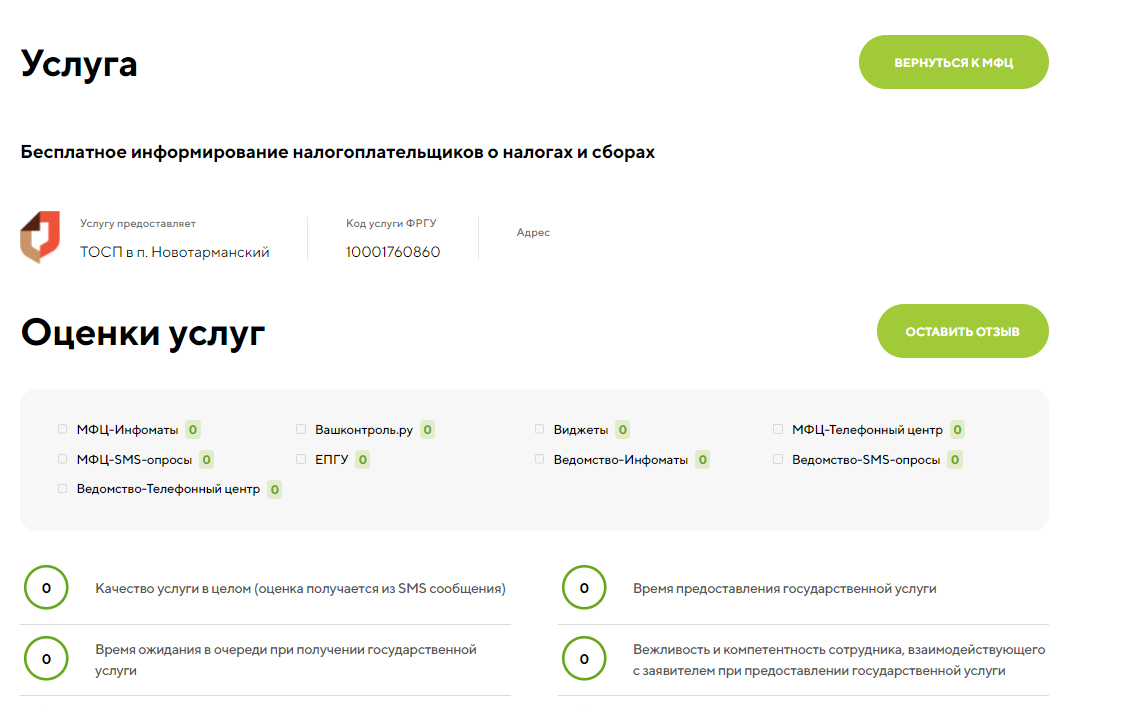
Task: Toggle the Ведомство-SMS-опросы checkbox
Action: [778, 460]
